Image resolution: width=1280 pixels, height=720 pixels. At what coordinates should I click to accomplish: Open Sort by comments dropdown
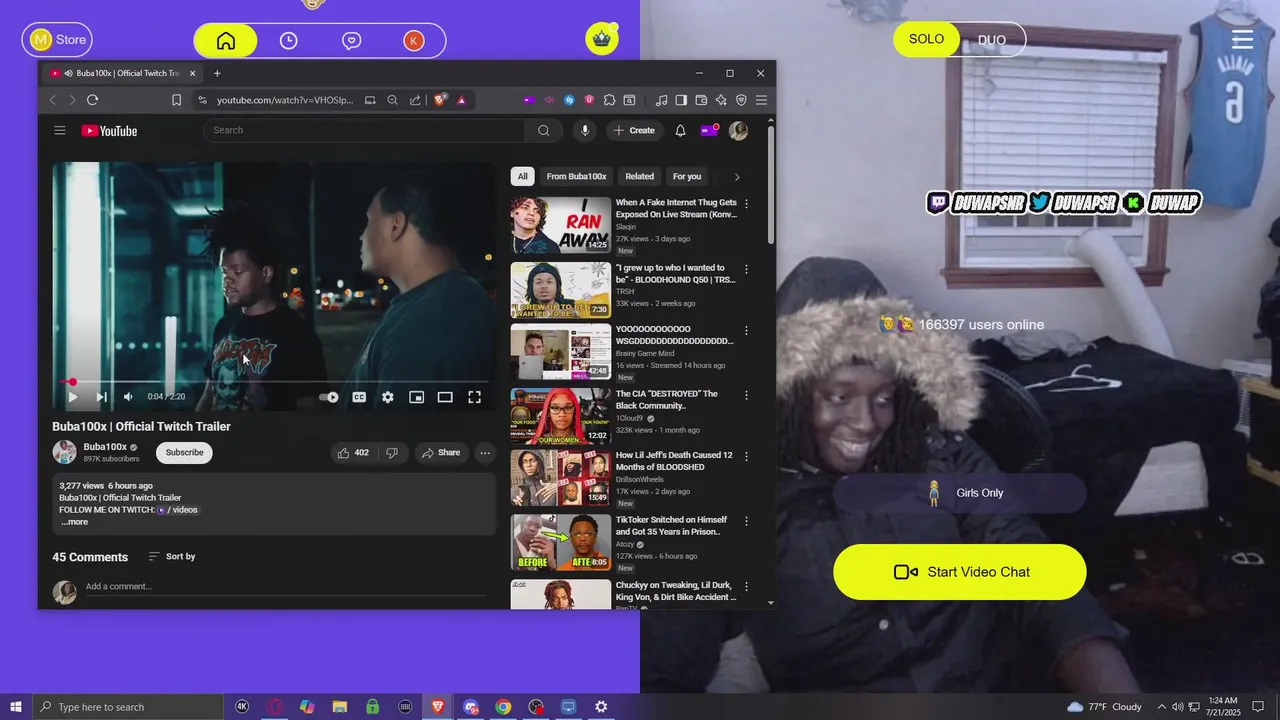pos(171,556)
